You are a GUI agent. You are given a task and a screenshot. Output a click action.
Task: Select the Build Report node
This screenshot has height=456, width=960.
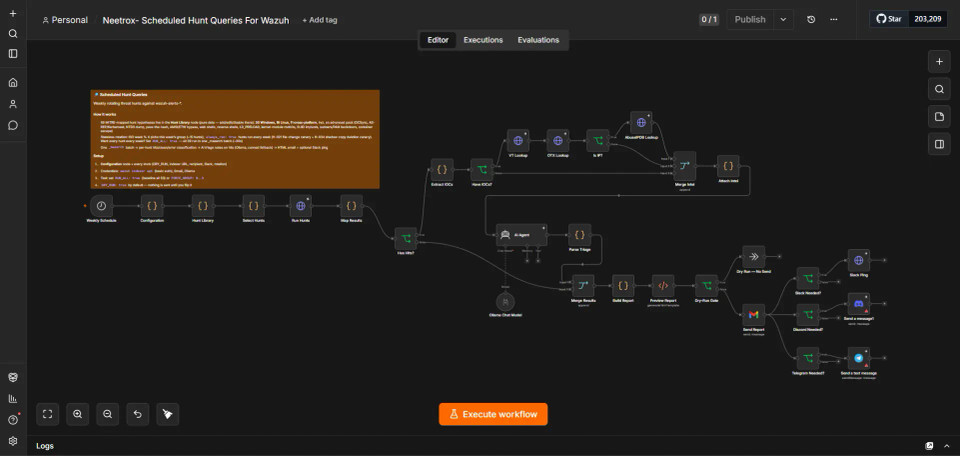coord(623,285)
